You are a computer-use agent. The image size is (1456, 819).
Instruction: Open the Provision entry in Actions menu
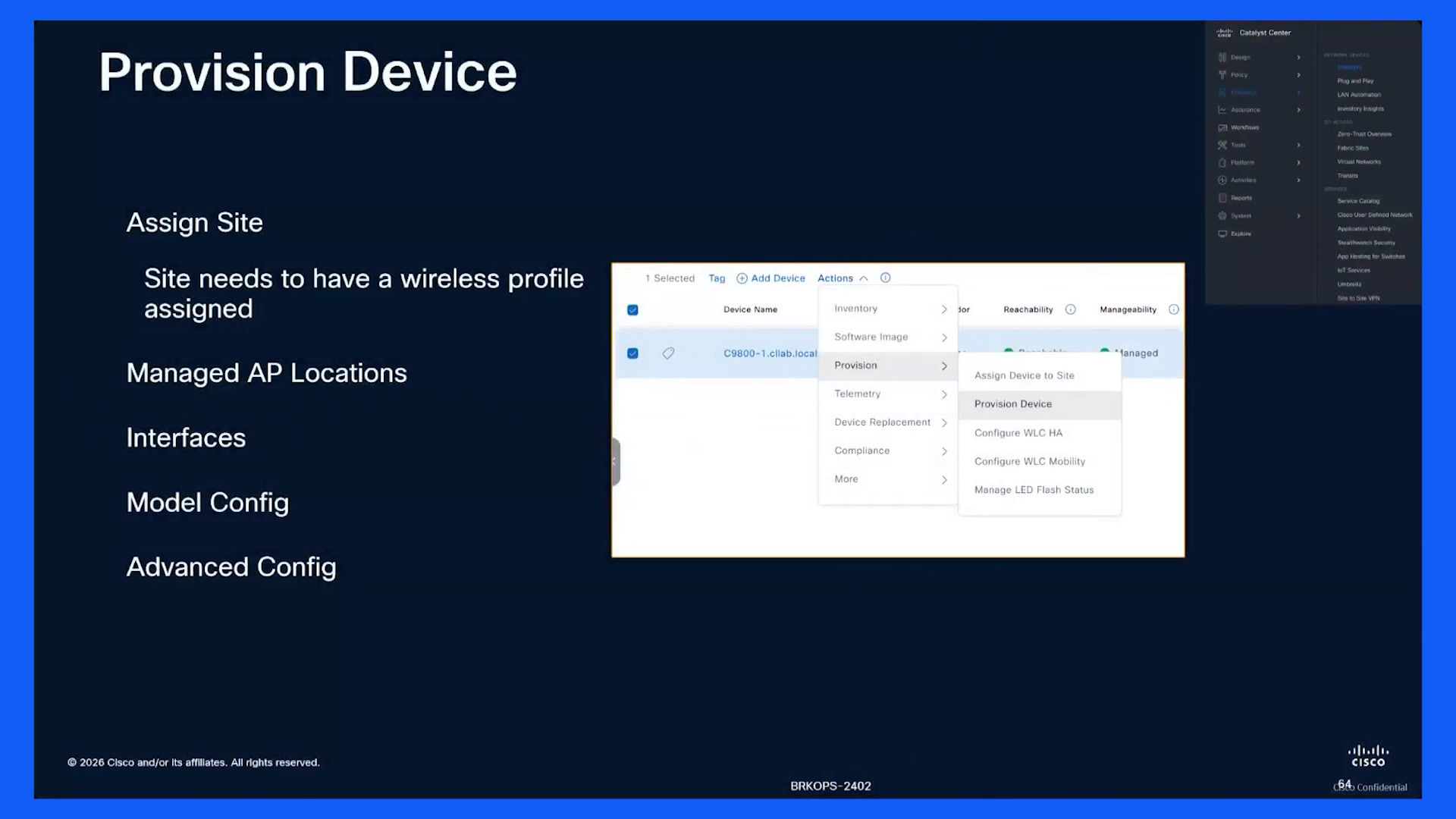point(888,366)
